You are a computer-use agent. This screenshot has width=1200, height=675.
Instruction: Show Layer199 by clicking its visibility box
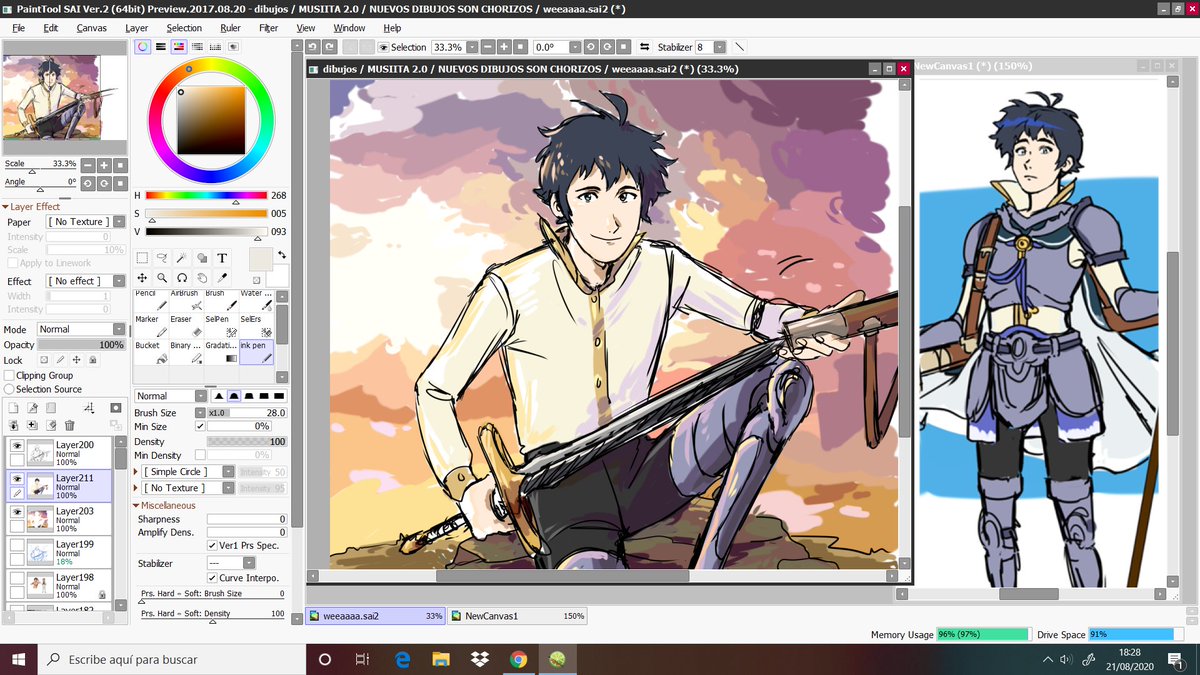(16, 545)
